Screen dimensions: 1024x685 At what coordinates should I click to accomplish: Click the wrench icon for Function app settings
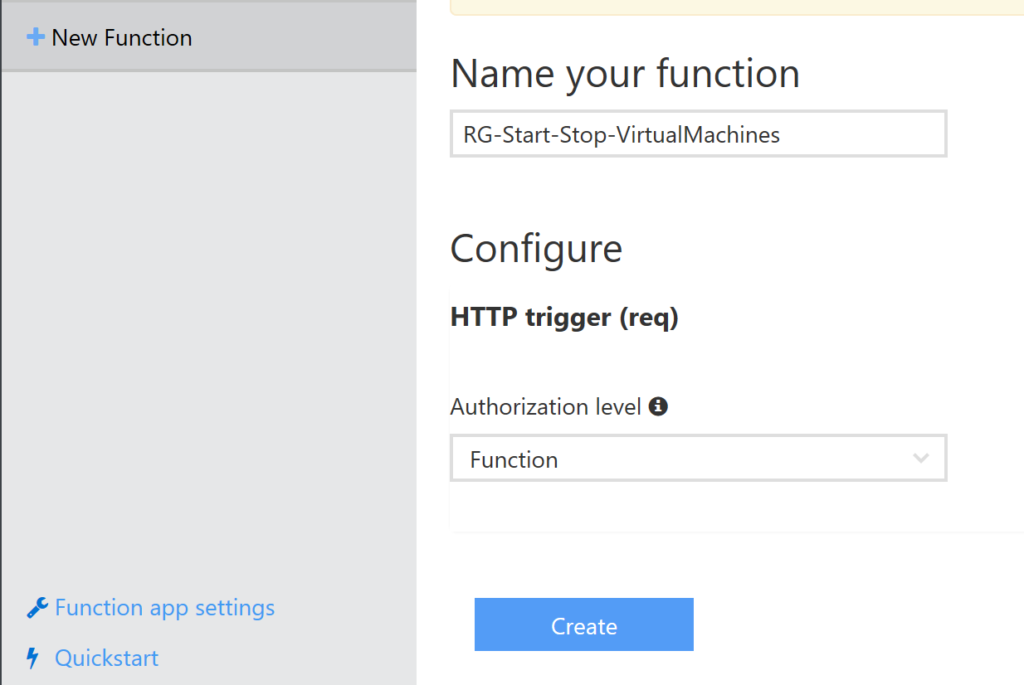click(x=36, y=608)
